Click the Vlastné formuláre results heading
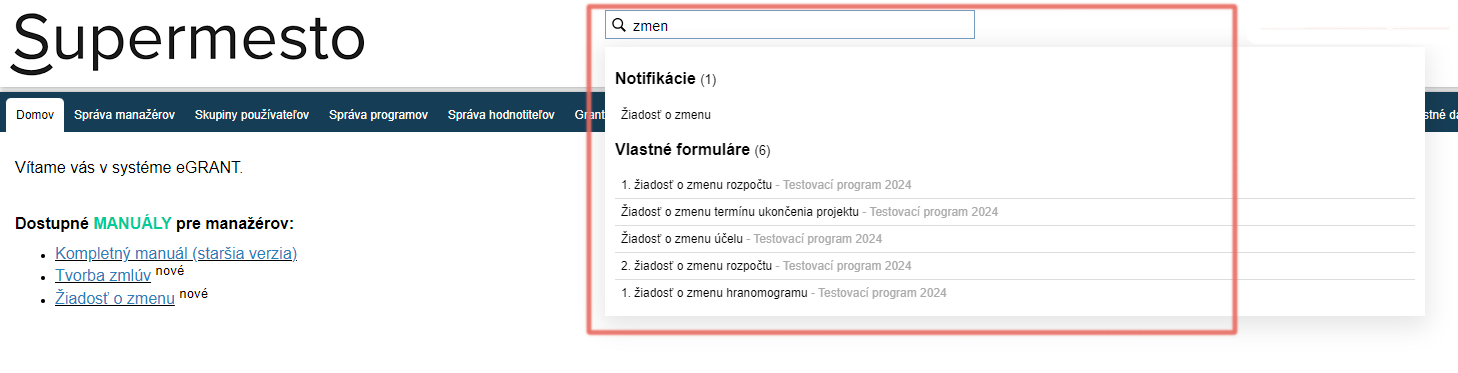Image resolution: width=1458 pixels, height=373 pixels. pyautogui.click(x=692, y=150)
